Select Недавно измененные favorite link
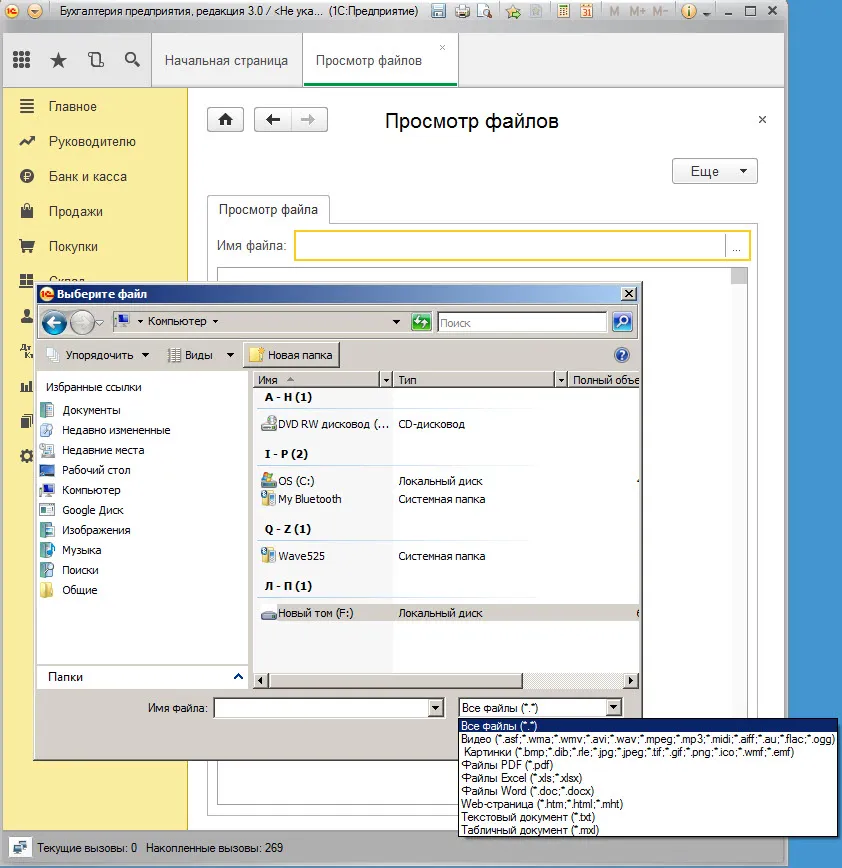 (x=116, y=430)
